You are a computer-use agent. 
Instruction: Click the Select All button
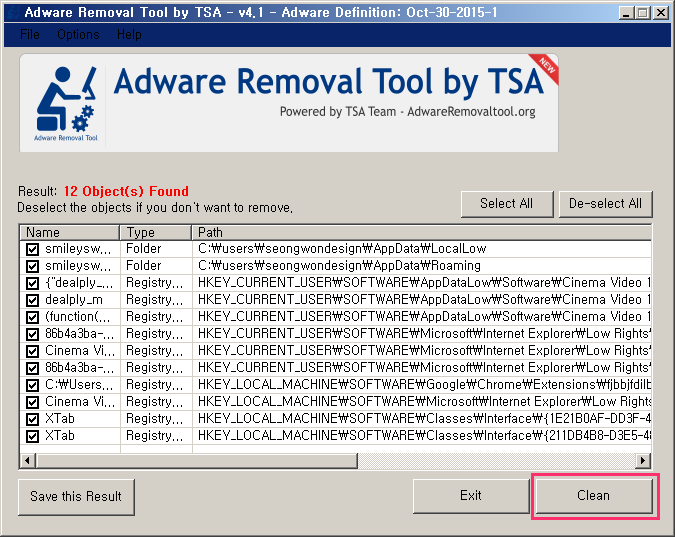point(507,204)
